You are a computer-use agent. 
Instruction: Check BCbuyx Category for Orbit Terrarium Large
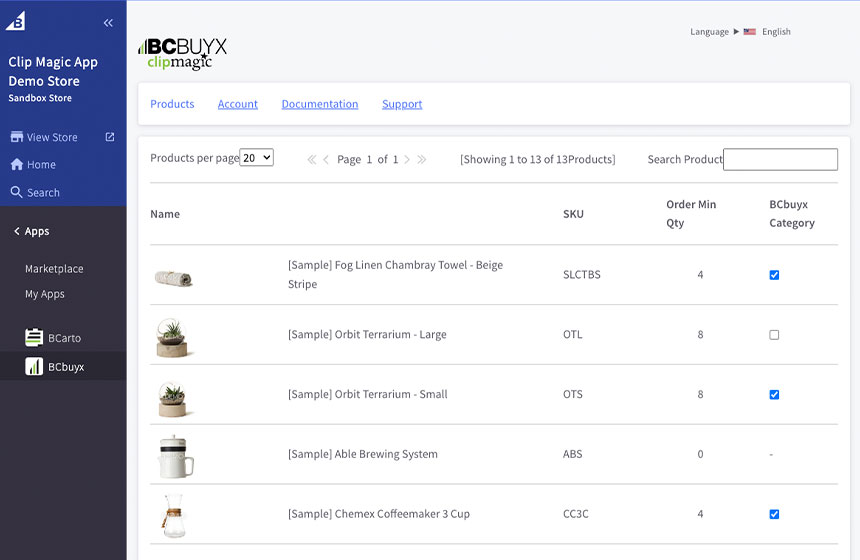pos(774,335)
